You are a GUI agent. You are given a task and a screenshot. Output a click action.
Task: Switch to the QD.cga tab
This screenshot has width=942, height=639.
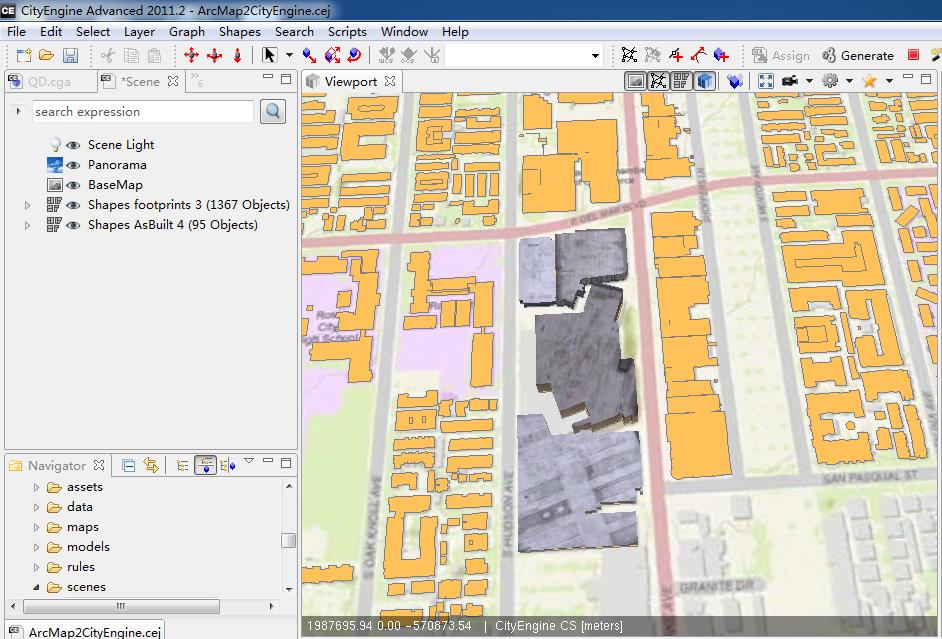[x=49, y=82]
